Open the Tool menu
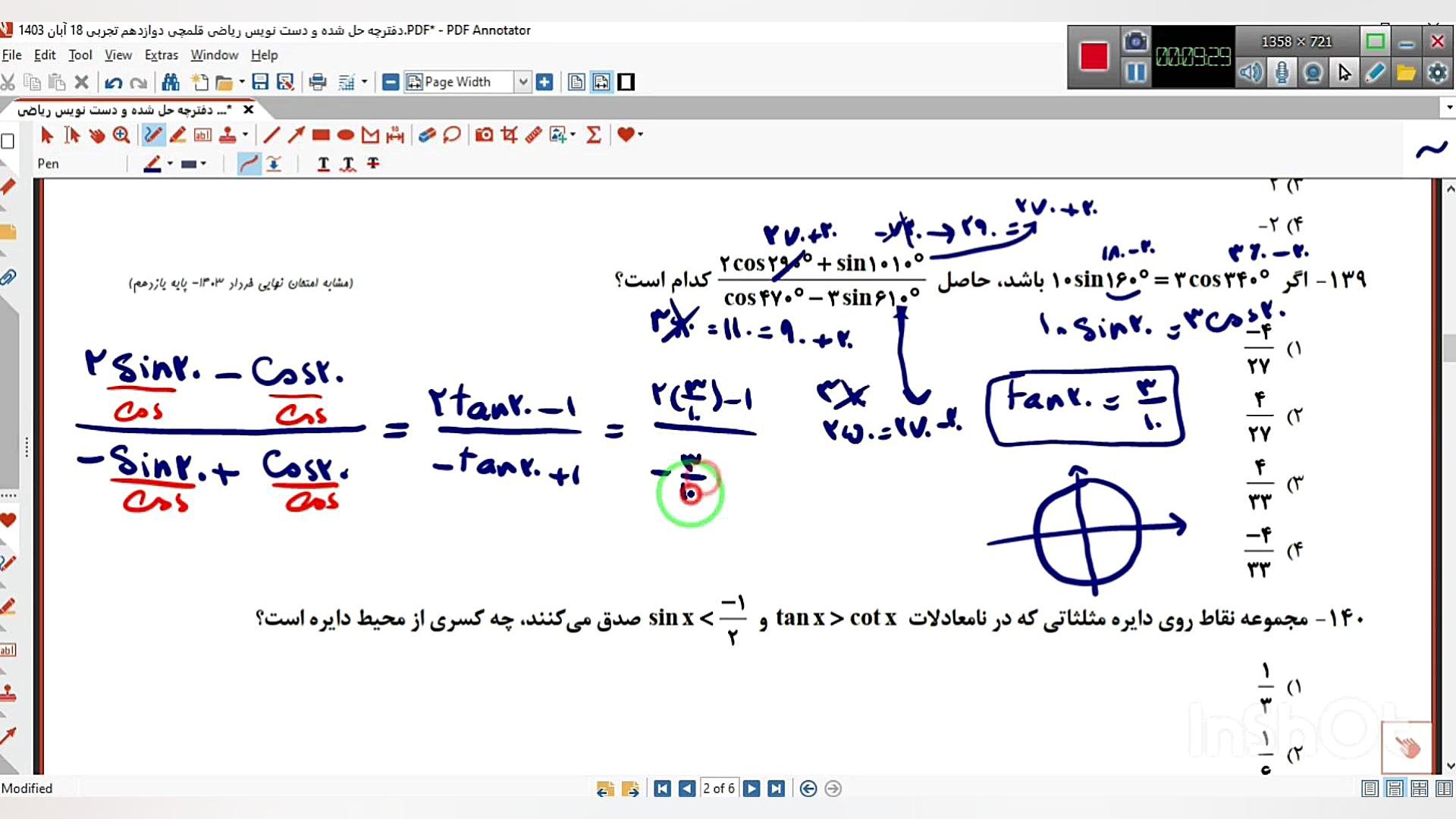1456x819 pixels. 80,55
